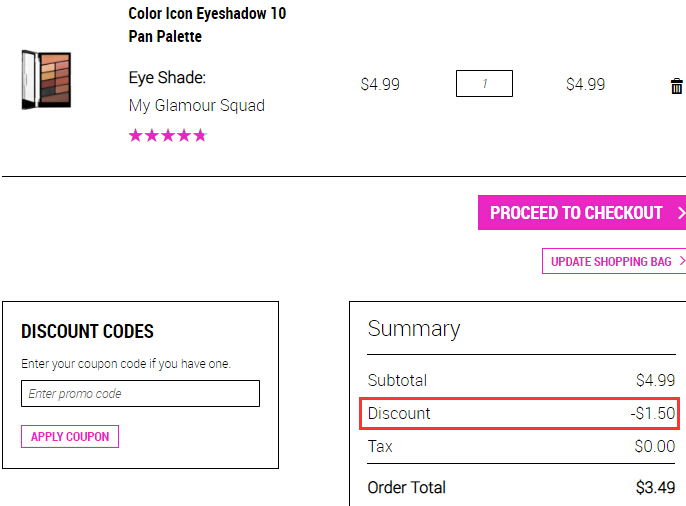Click the arrow on Update Shopping Bag

coord(682,261)
